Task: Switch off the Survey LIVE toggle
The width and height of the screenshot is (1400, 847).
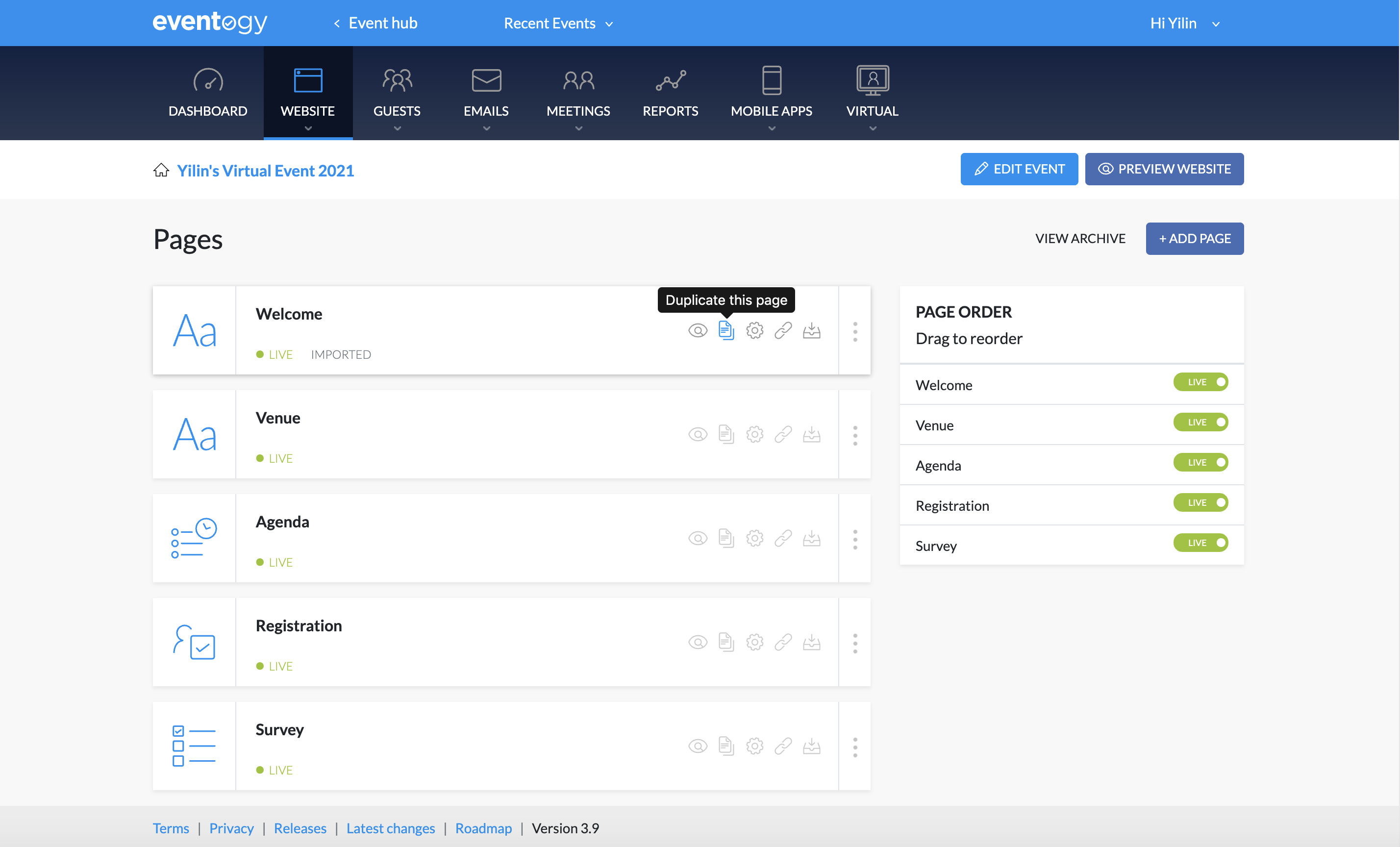Action: (x=1200, y=543)
